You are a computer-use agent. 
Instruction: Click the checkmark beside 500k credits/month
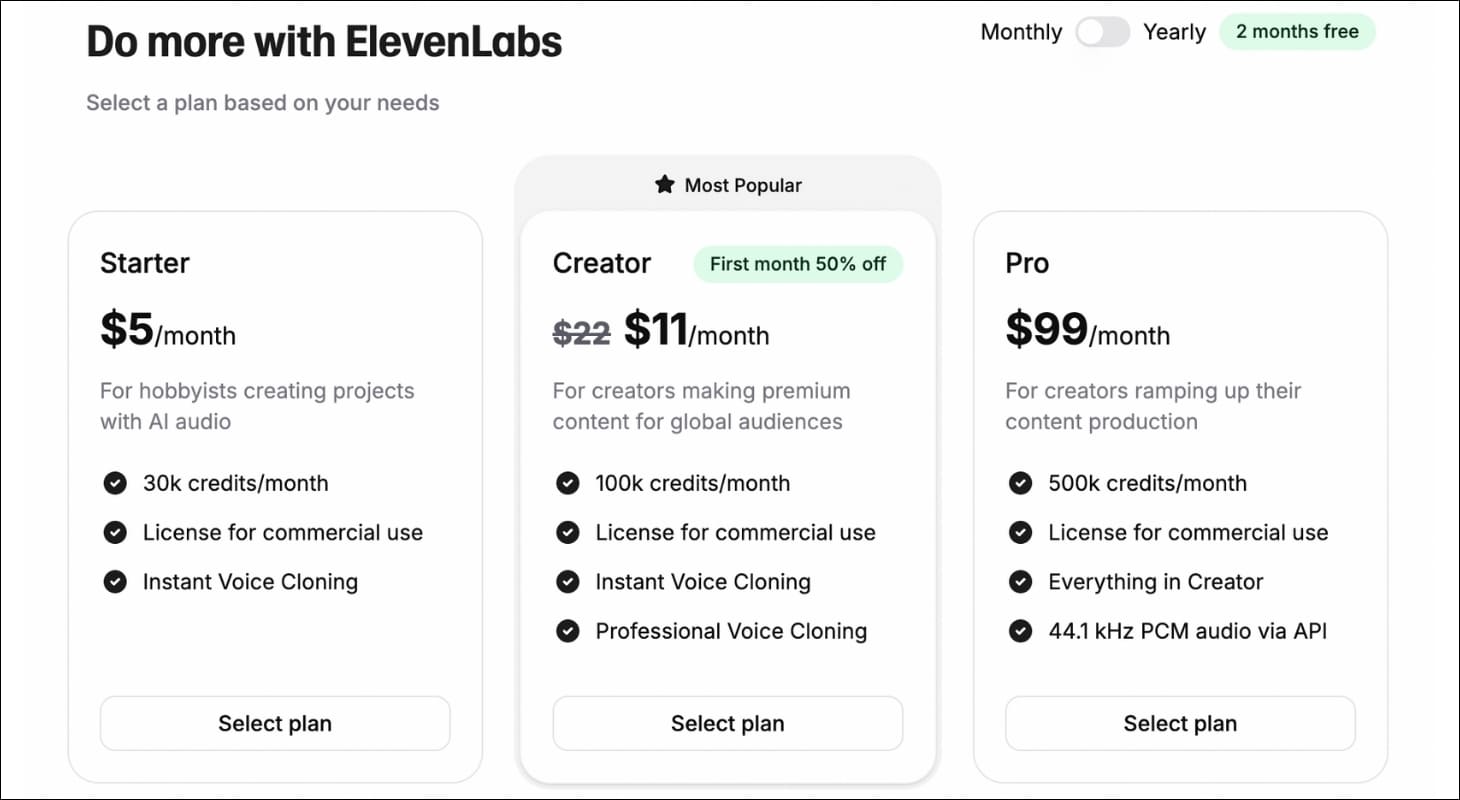point(1020,483)
